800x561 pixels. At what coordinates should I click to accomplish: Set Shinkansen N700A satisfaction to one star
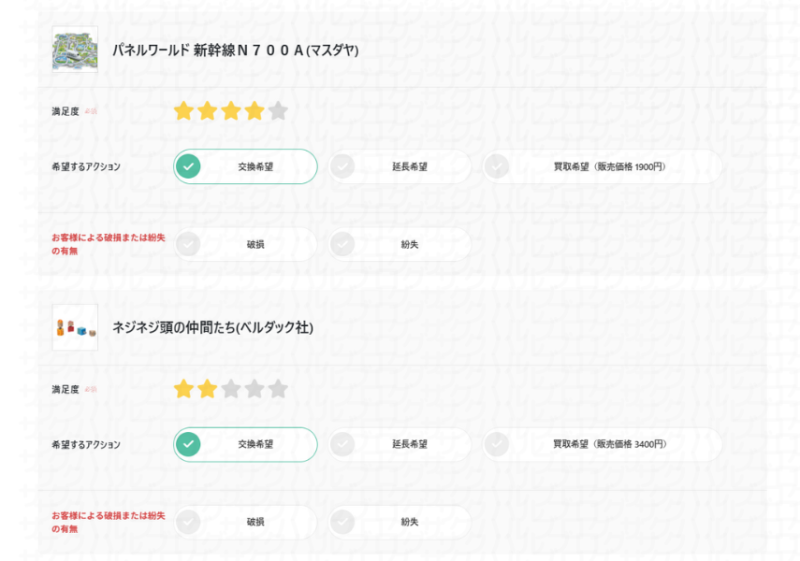pos(184,111)
